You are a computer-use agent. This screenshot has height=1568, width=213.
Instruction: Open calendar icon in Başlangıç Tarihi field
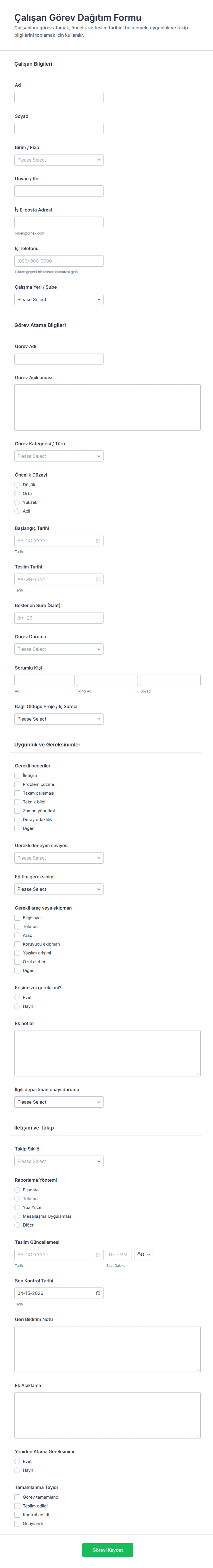pyautogui.click(x=98, y=541)
